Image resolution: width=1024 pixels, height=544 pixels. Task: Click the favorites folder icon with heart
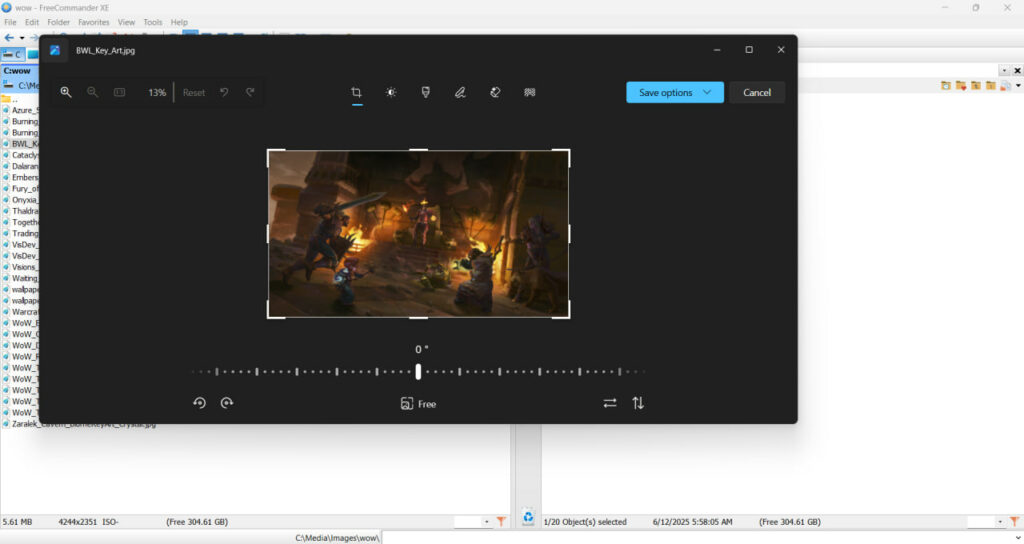[x=961, y=86]
